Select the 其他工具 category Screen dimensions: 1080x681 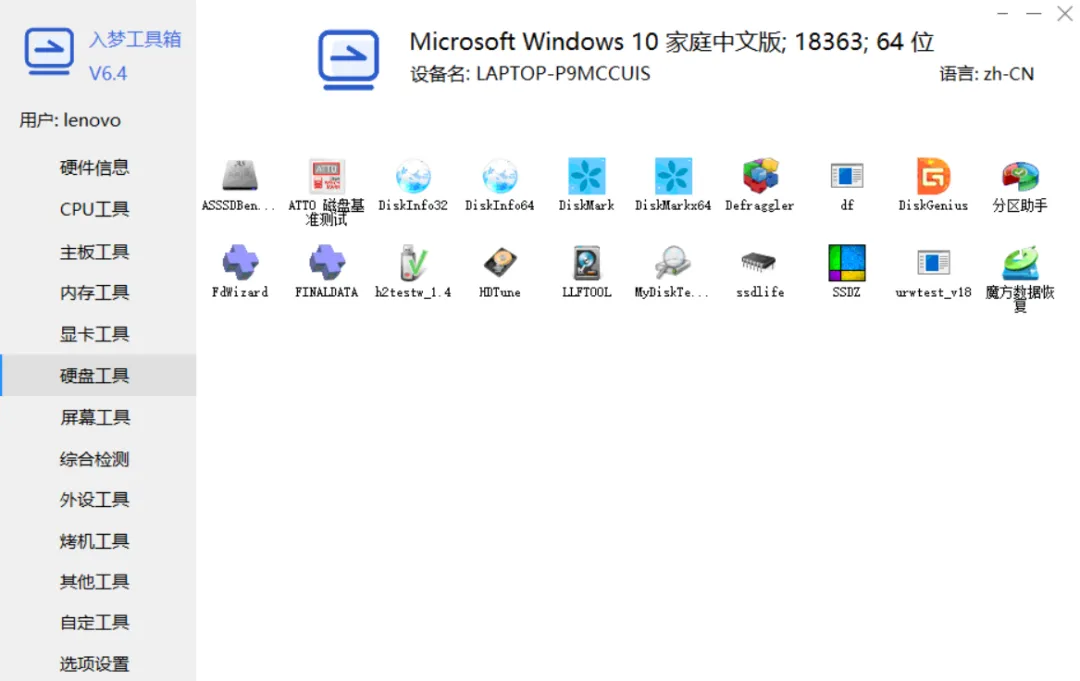[x=94, y=582]
